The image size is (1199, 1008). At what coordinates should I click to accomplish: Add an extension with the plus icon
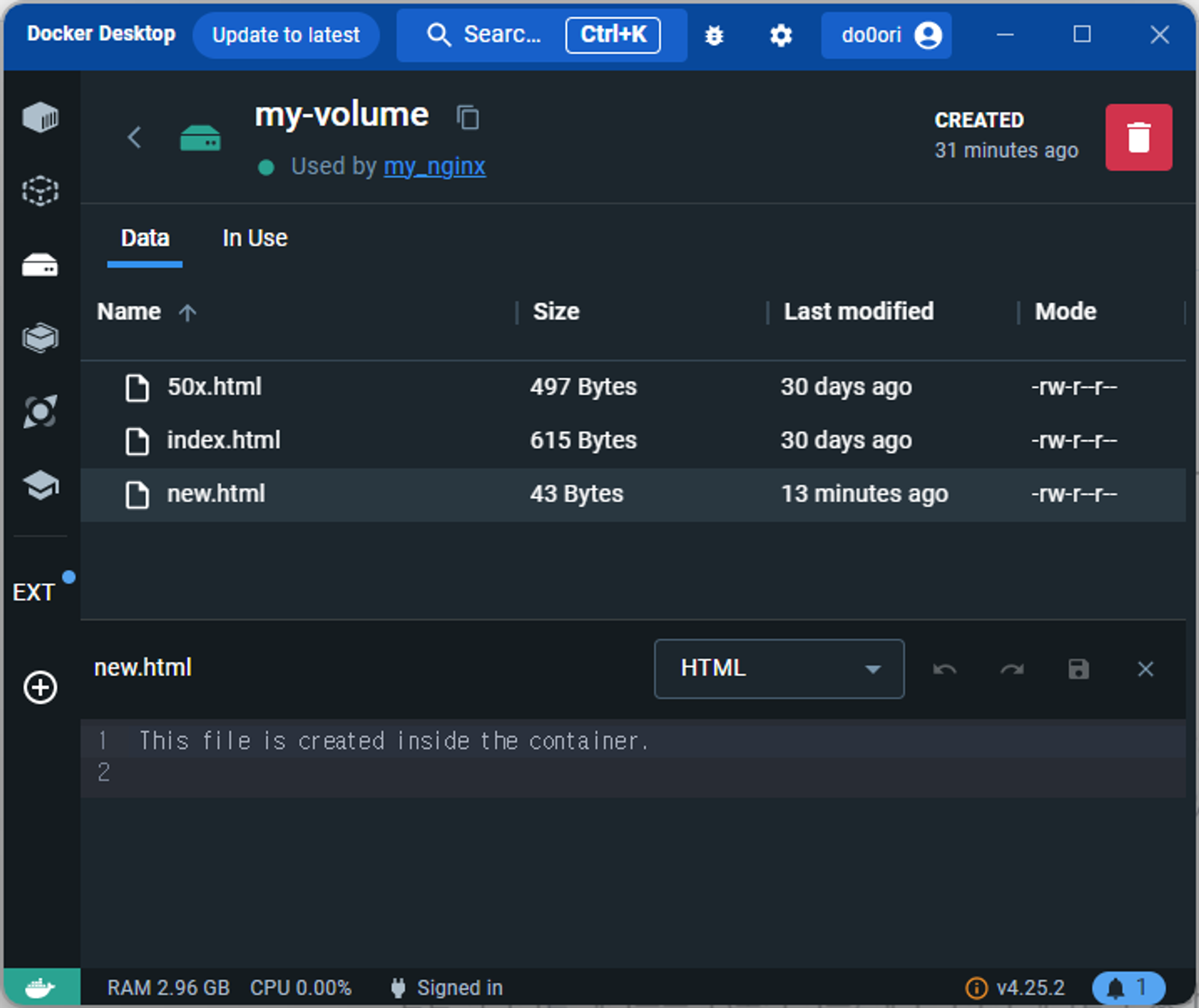coord(40,687)
